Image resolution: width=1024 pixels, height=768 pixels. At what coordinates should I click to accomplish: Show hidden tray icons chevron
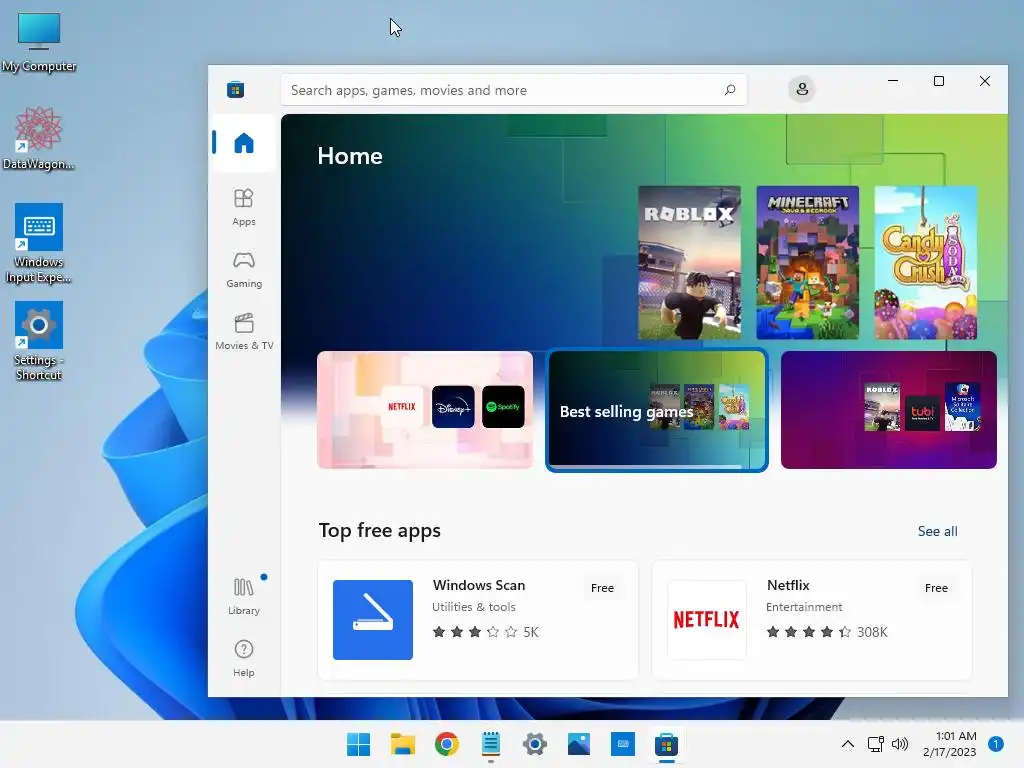tap(848, 744)
